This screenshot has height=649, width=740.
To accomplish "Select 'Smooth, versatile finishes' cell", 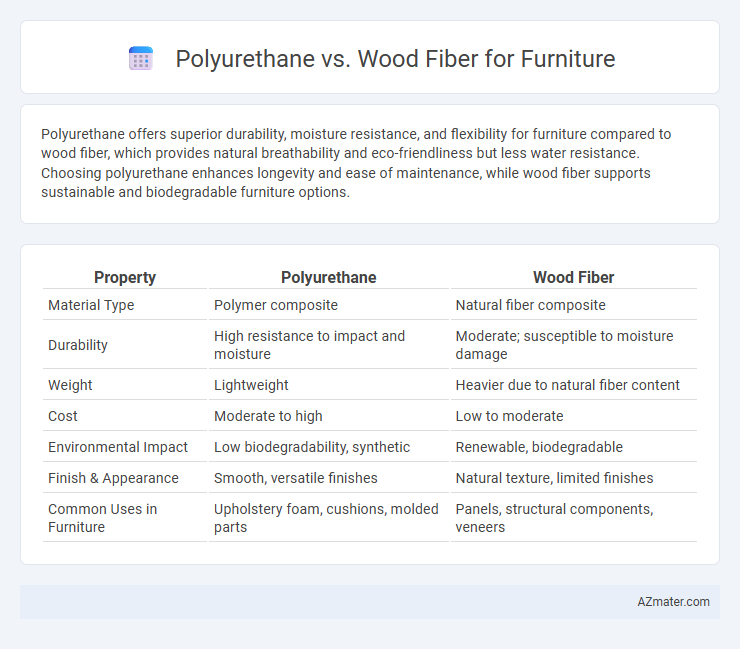I will coord(295,478).
